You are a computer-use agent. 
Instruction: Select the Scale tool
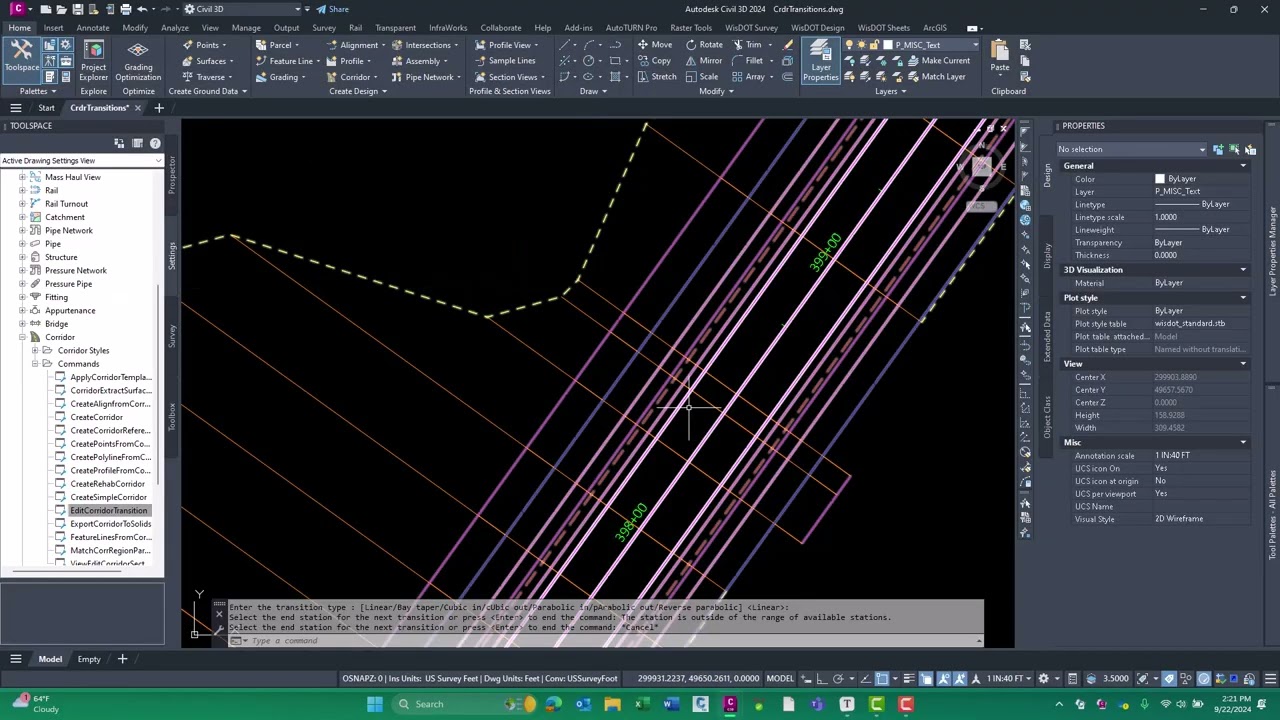tap(701, 77)
